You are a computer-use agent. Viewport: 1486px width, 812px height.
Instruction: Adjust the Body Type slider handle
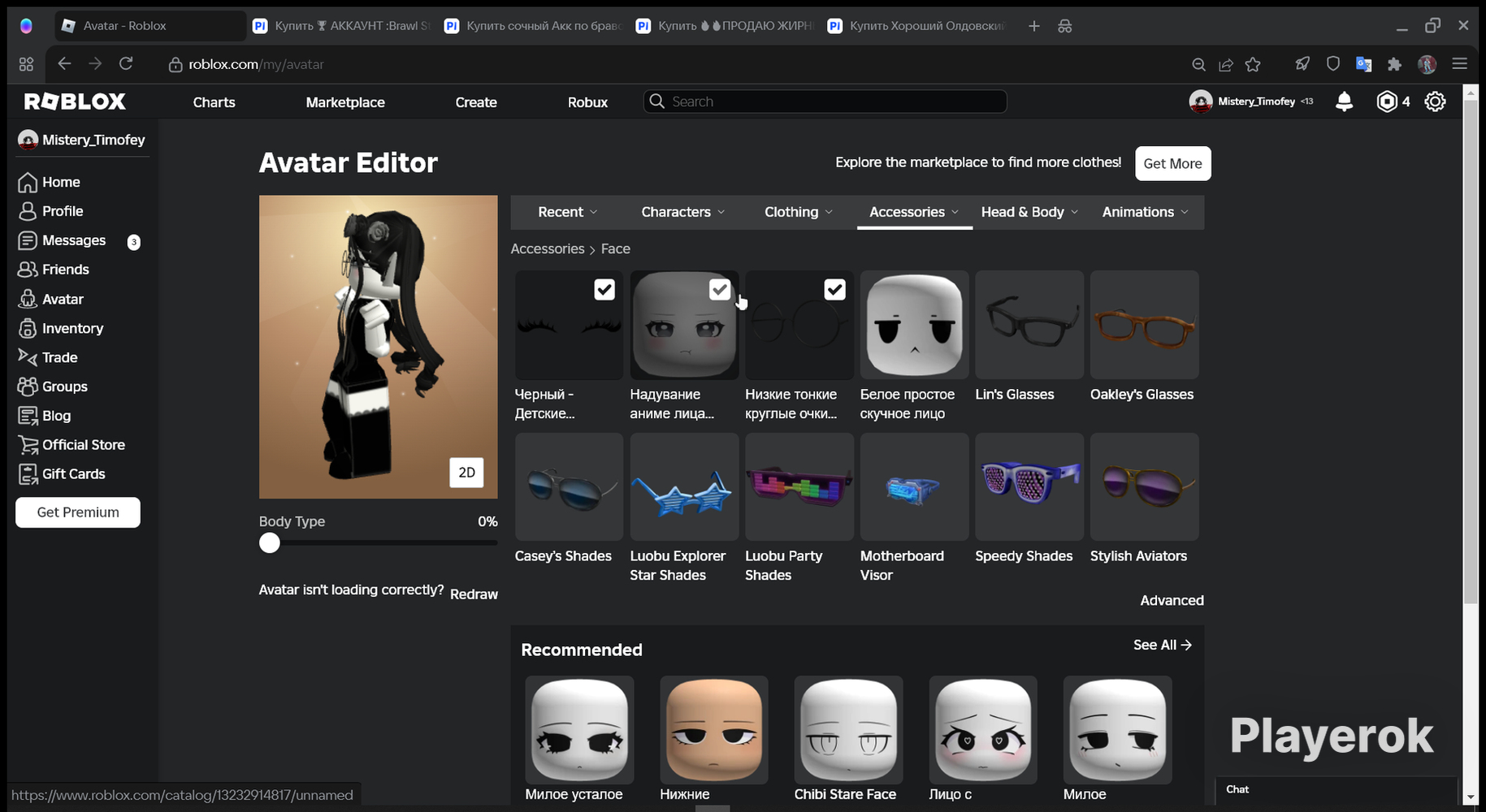click(x=270, y=543)
